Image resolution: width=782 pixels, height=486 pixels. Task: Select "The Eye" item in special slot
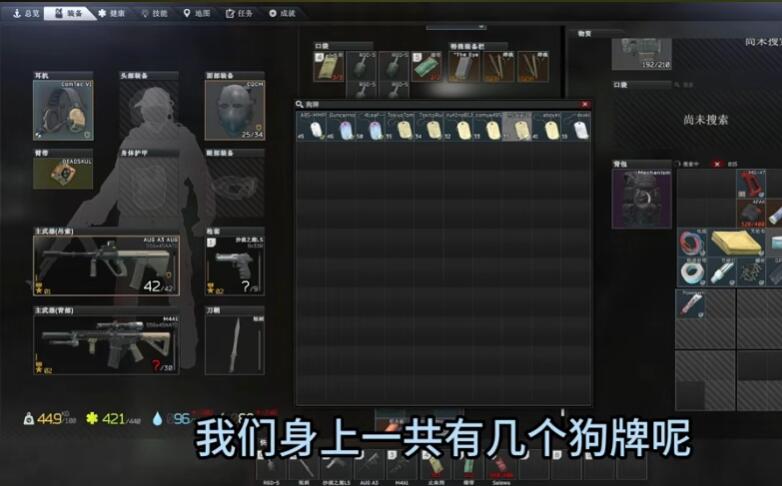(x=464, y=66)
